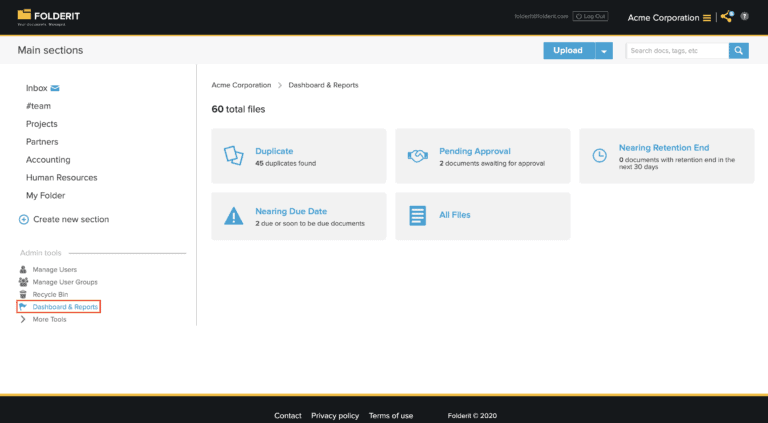Open the My Folder section

click(46, 195)
